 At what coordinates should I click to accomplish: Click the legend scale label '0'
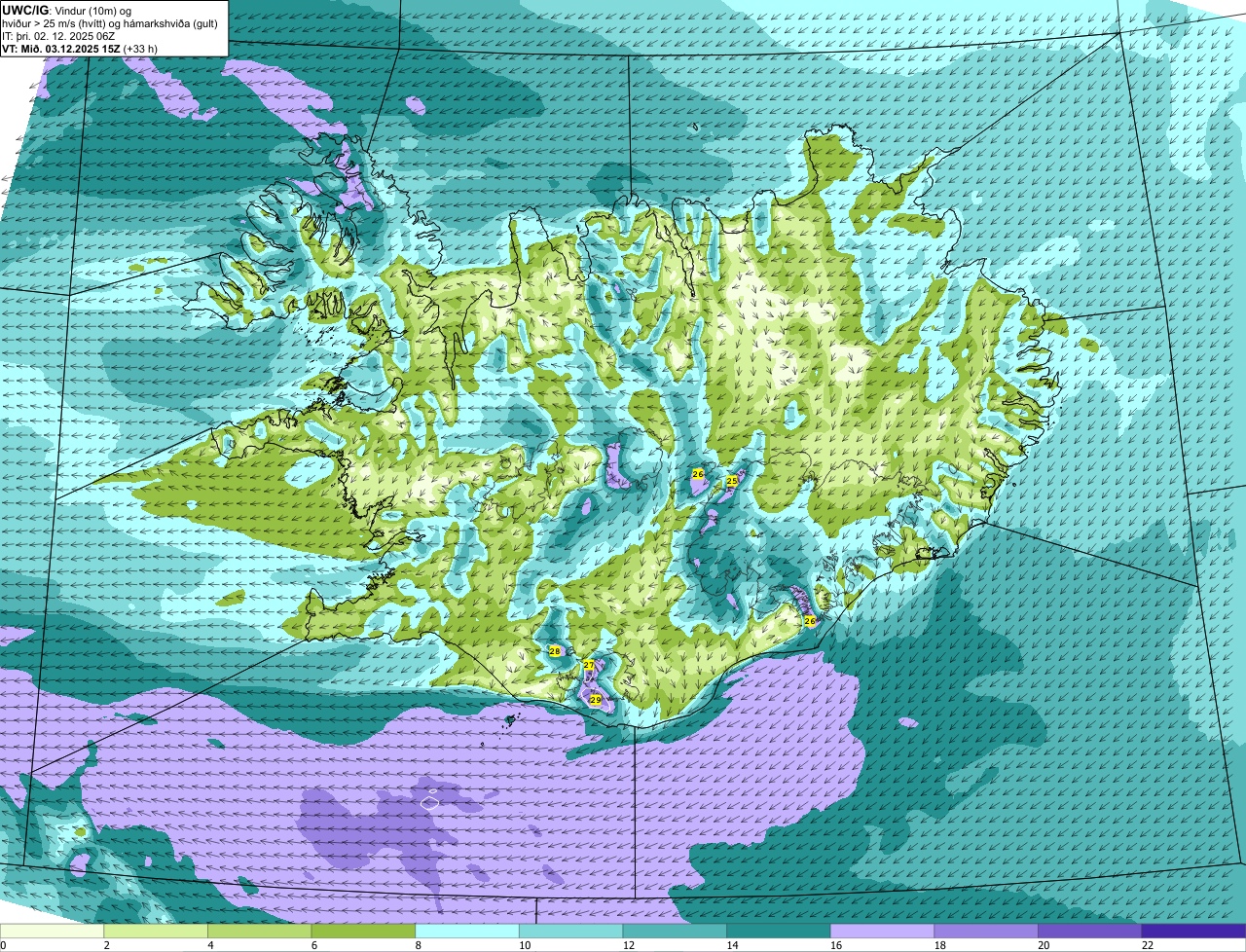point(3,945)
